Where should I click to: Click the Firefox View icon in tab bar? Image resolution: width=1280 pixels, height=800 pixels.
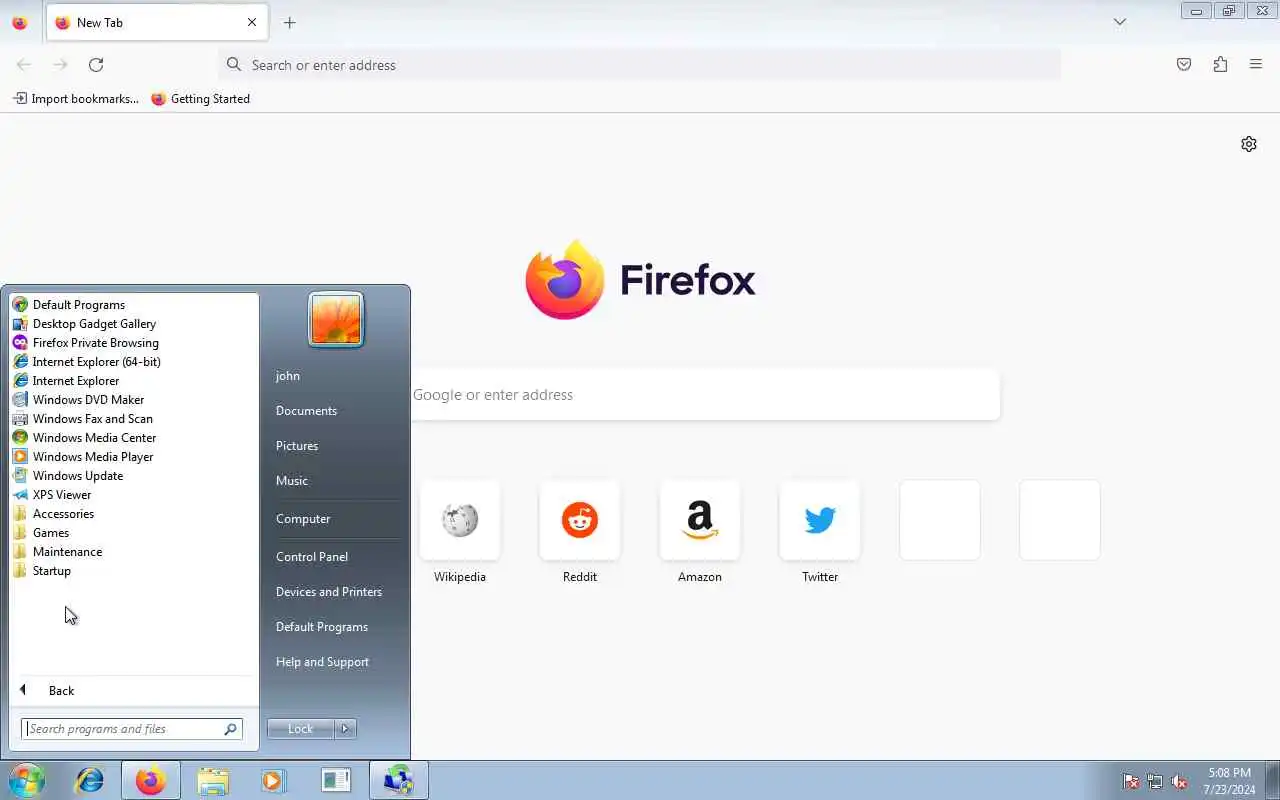(x=19, y=23)
